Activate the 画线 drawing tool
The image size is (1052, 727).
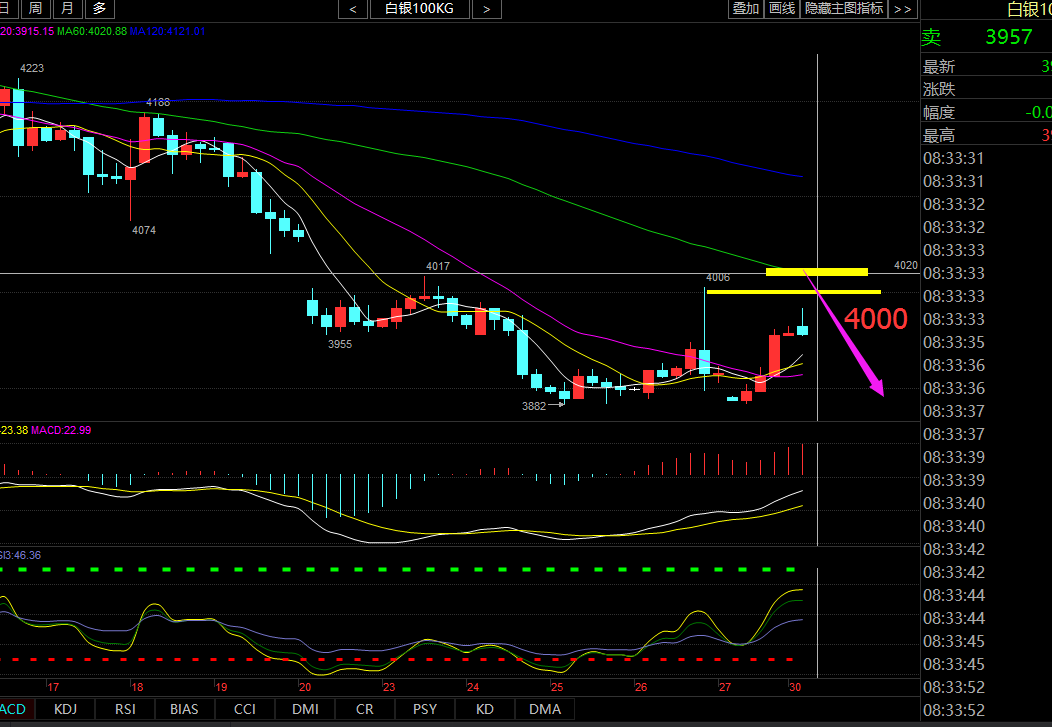click(781, 9)
